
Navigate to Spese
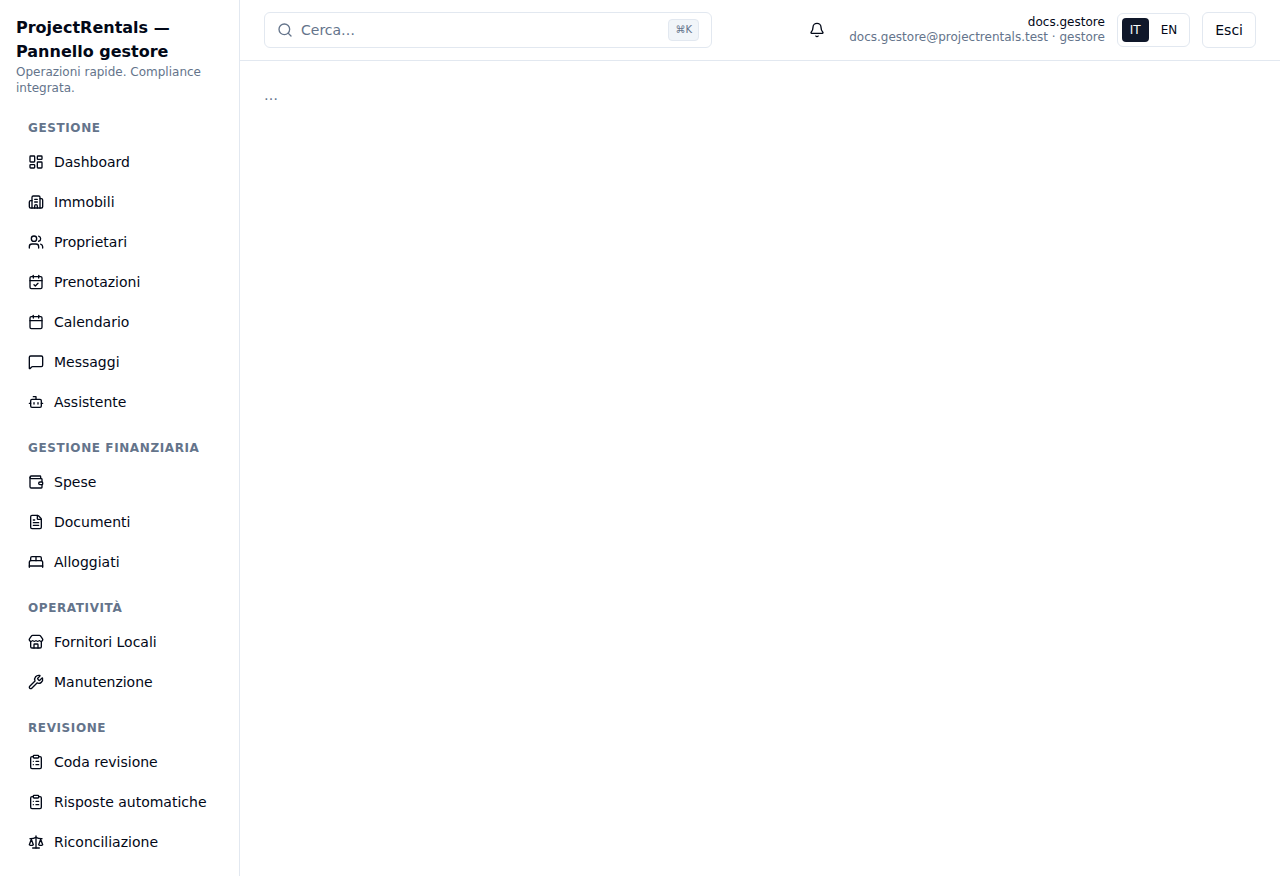click(x=120, y=482)
